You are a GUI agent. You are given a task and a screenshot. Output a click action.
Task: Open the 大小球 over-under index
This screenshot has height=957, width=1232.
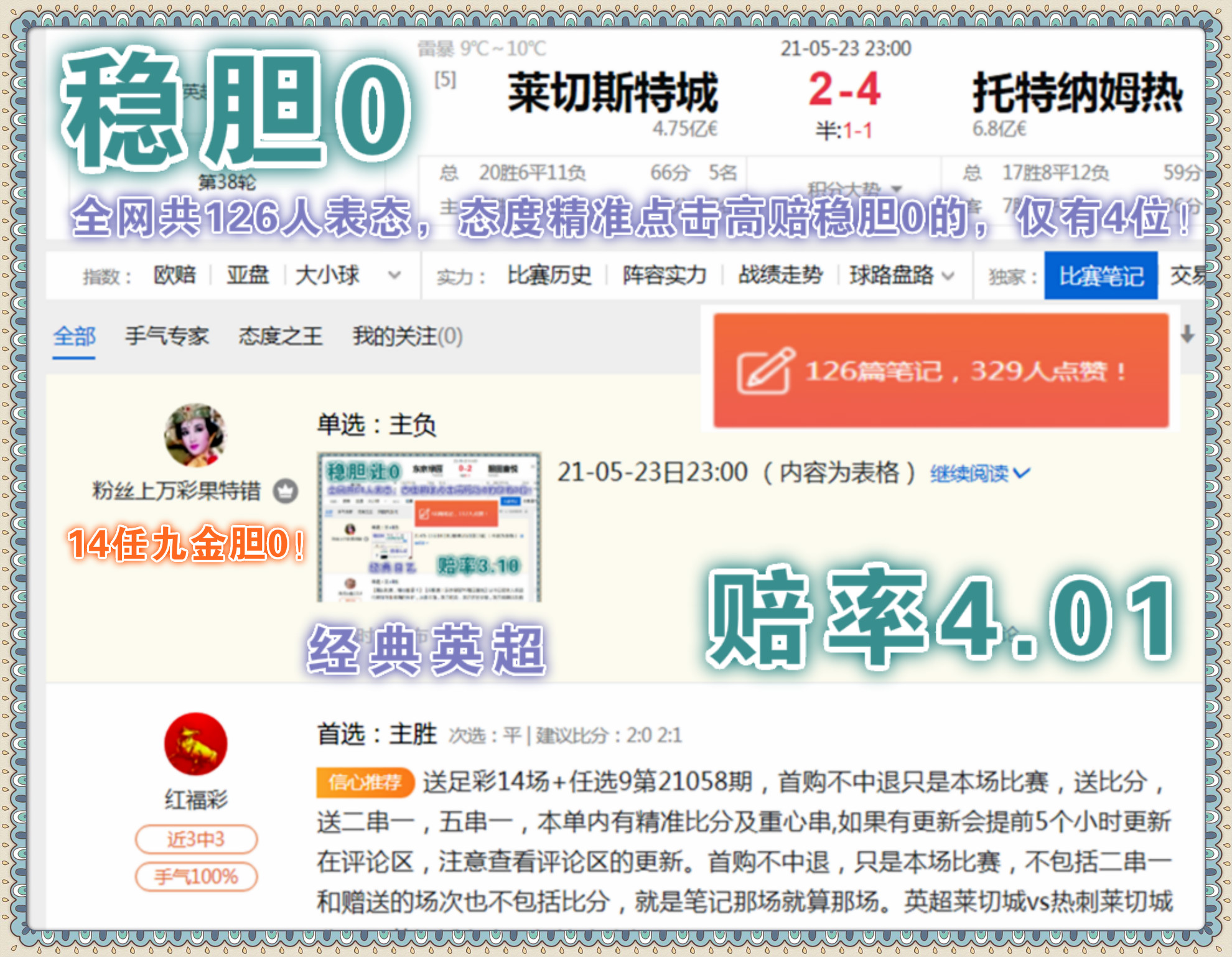[327, 275]
